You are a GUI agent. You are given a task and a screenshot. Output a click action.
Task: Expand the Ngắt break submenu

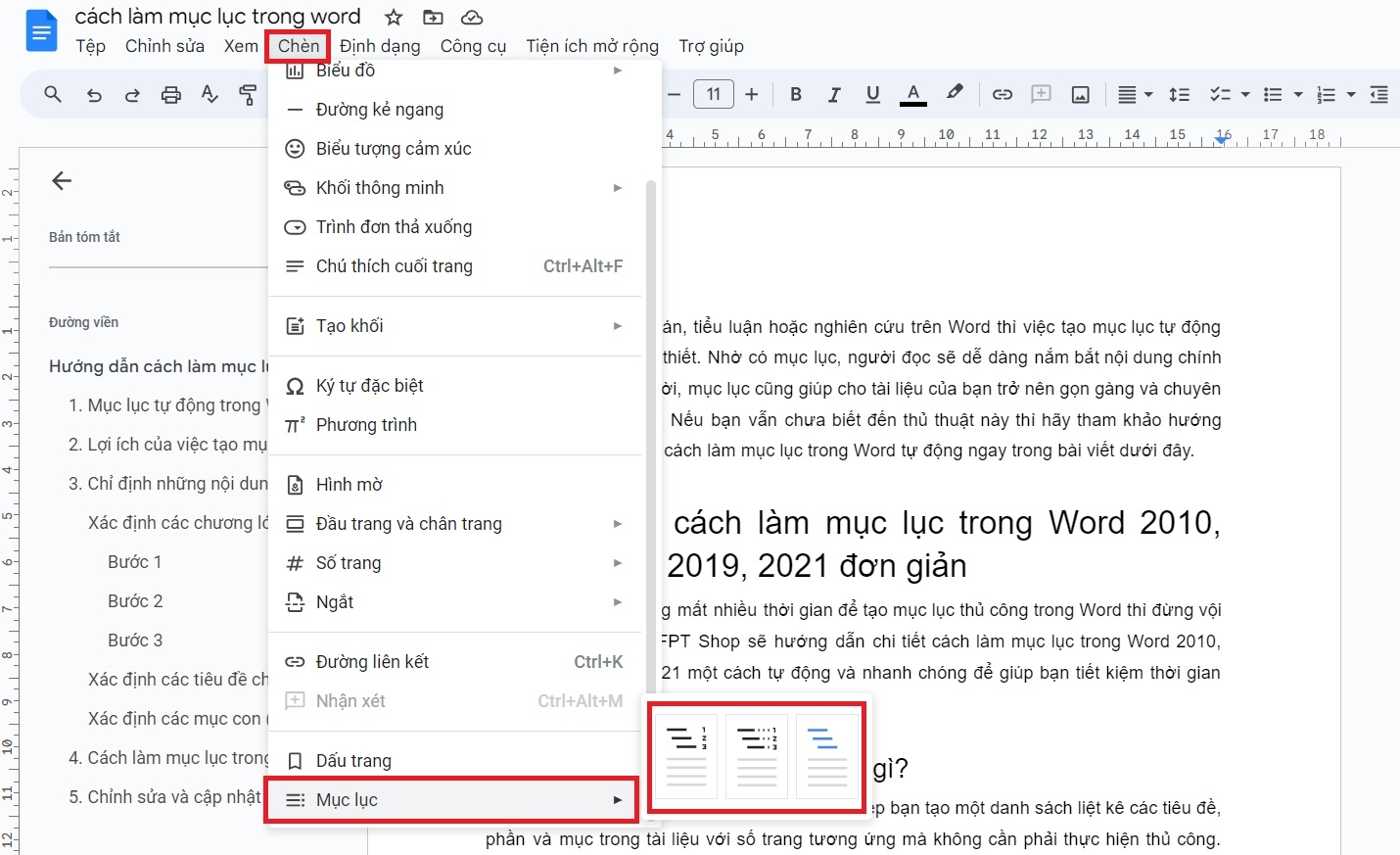click(x=455, y=602)
